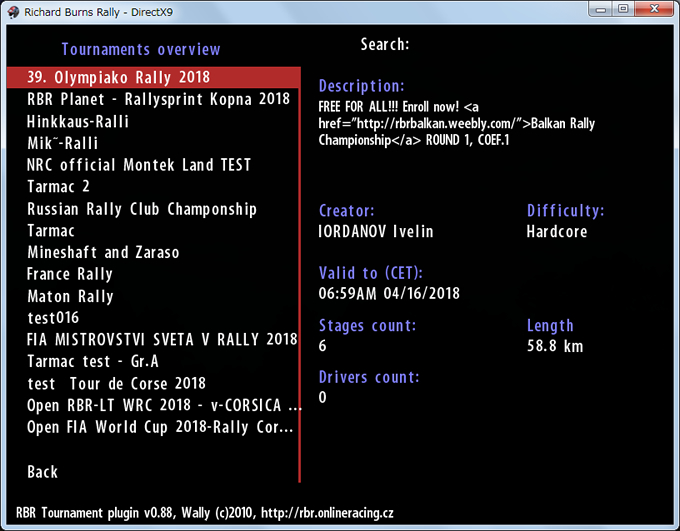The image size is (680, 531).
Task: Click the Description label
Action: [x=361, y=86]
